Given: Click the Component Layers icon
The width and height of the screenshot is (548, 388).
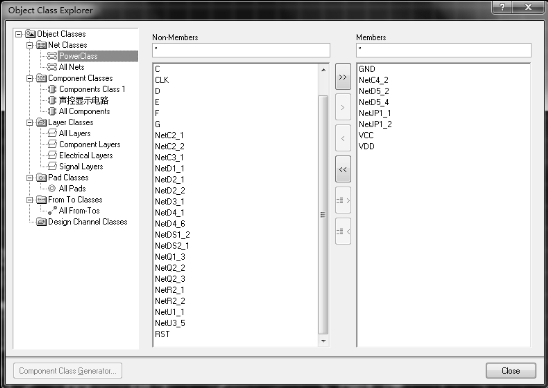Looking at the screenshot, I should [52, 144].
